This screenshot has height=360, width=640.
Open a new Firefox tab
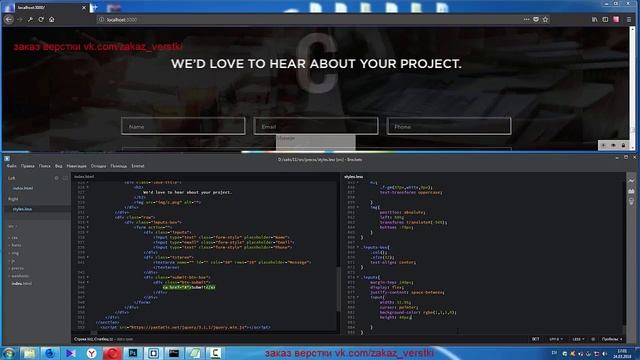[x=94, y=7]
